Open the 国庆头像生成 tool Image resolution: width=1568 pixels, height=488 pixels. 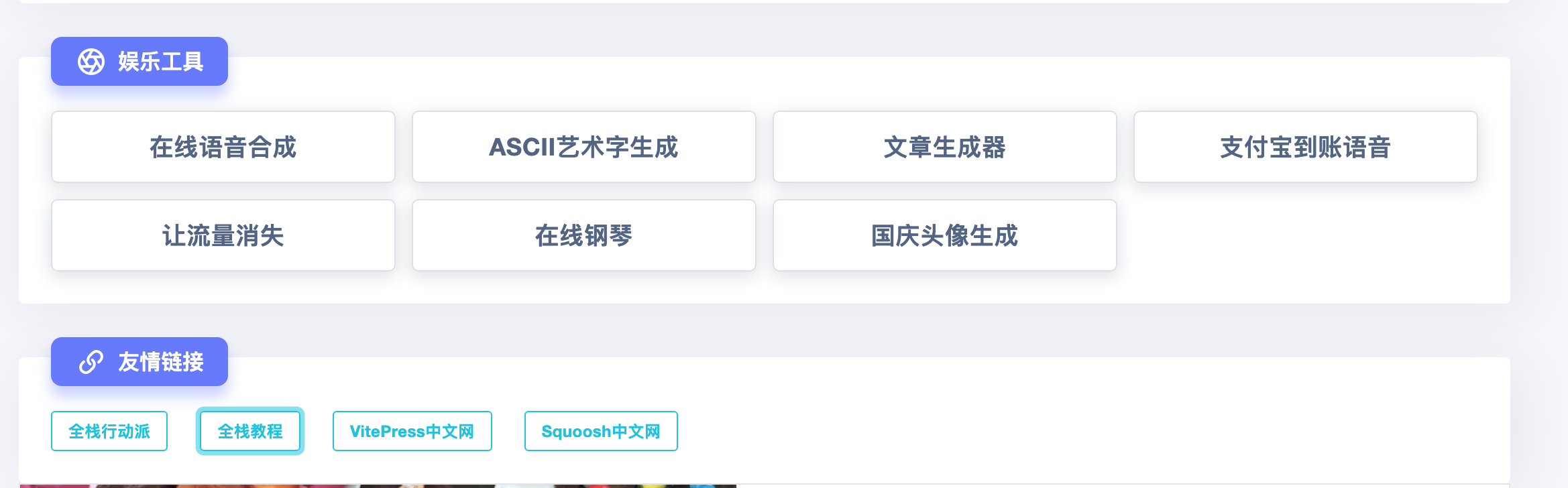point(944,235)
